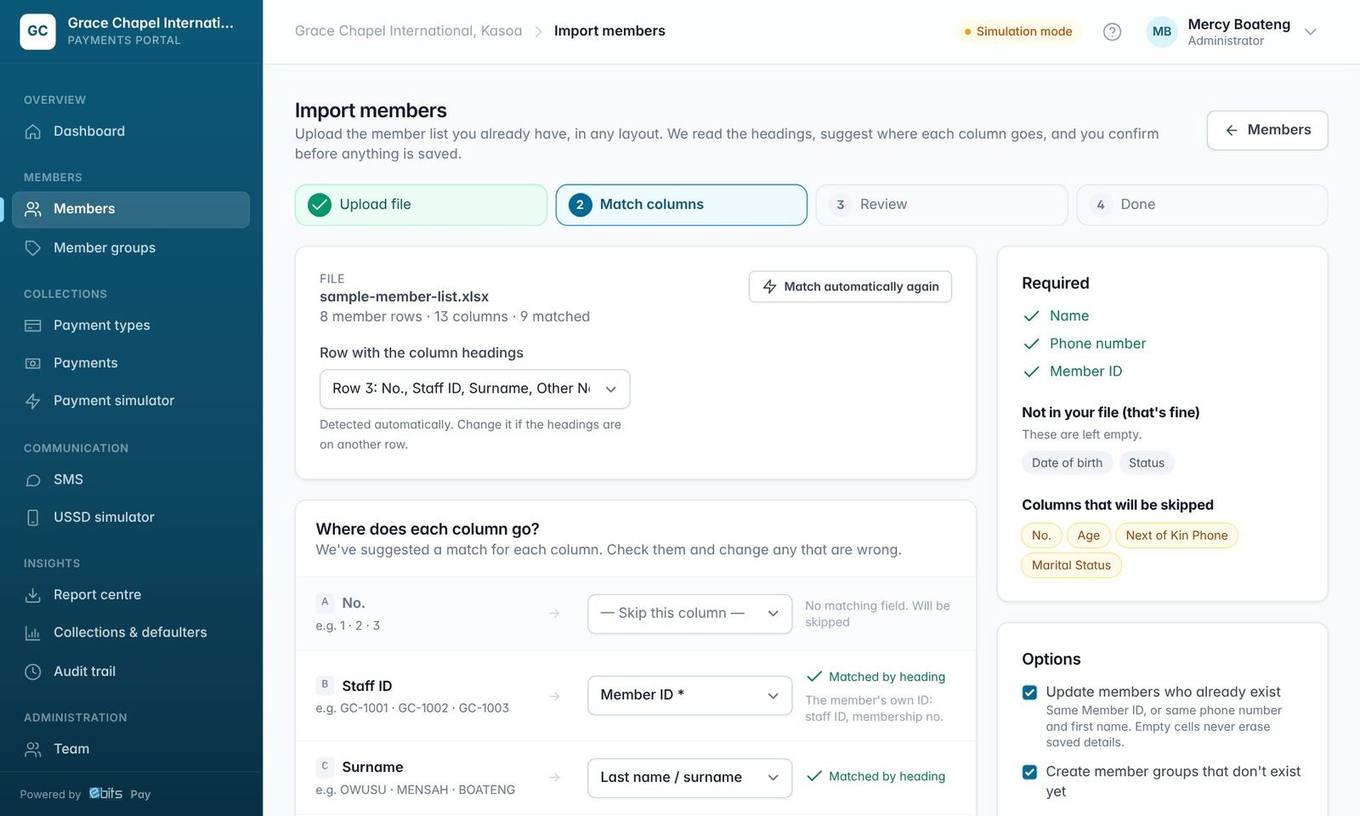
Task: Click the Audit trail clock icon
Action: click(33, 672)
